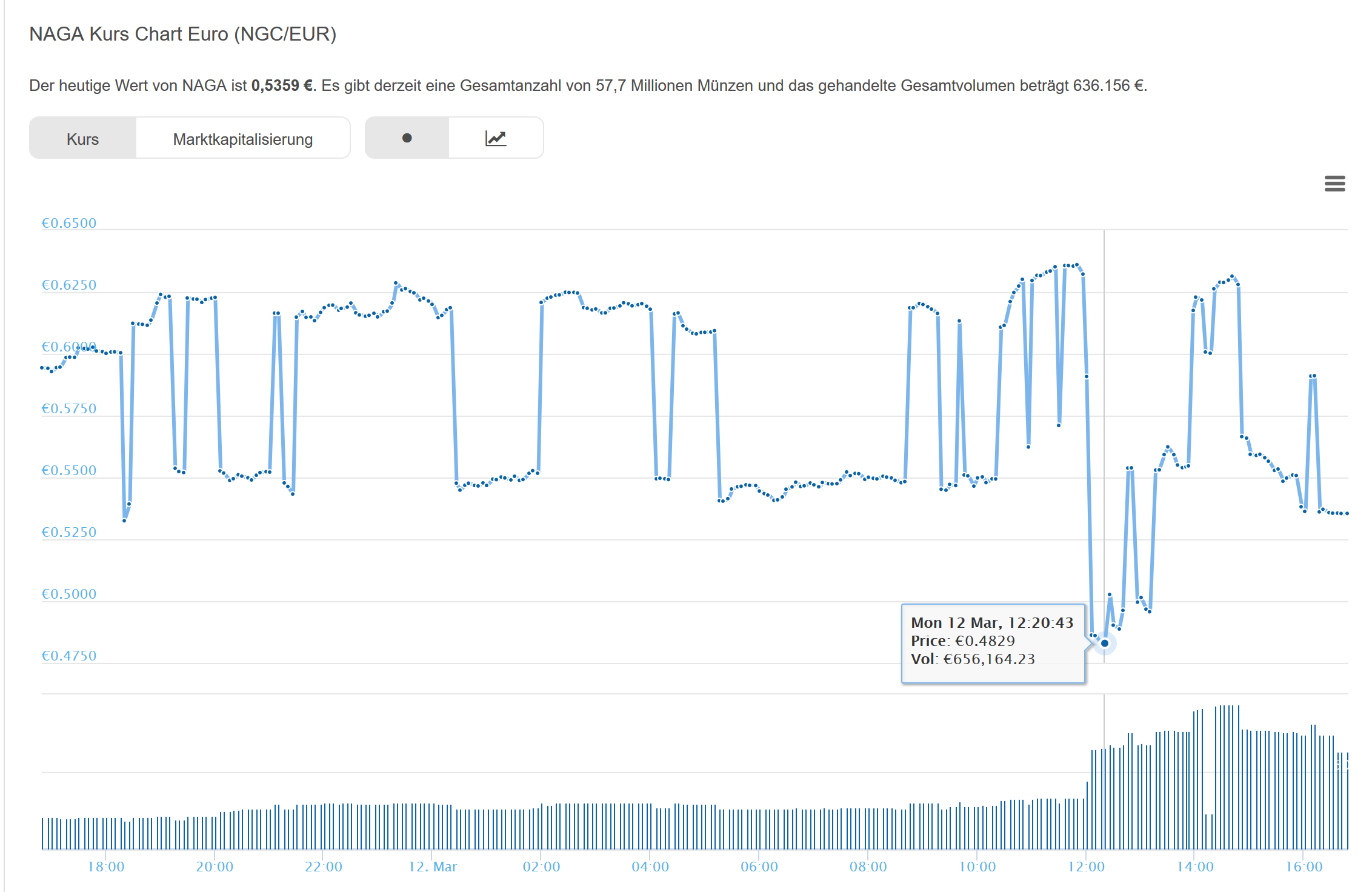Screen dimensions: 1372x892
Task: Select the Kurs tab
Action: pyautogui.click(x=82, y=139)
